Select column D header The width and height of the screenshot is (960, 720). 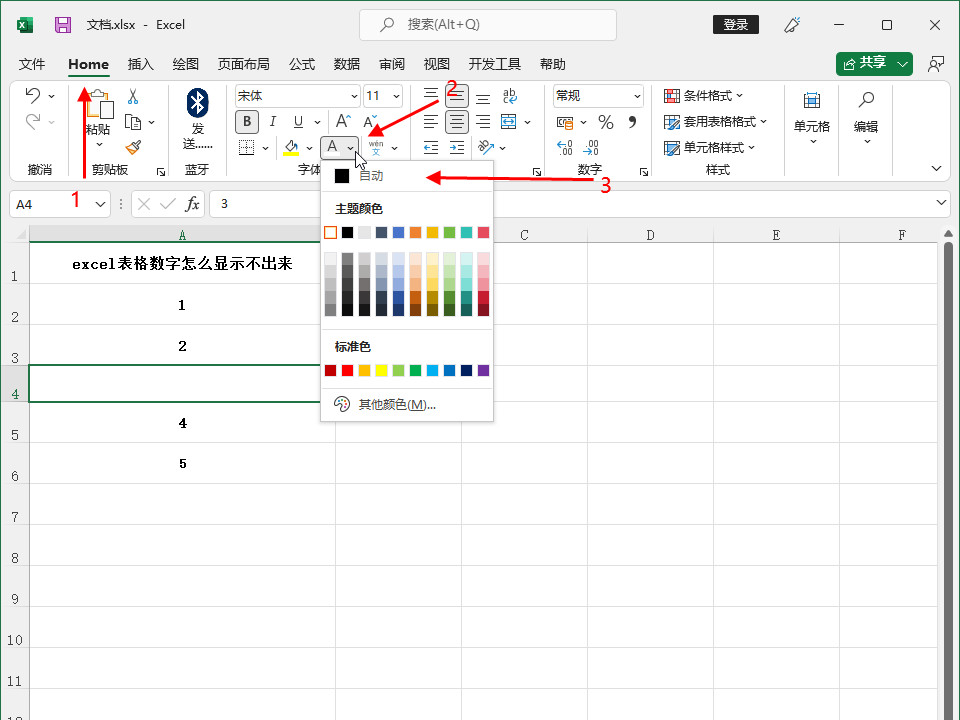tap(650, 234)
